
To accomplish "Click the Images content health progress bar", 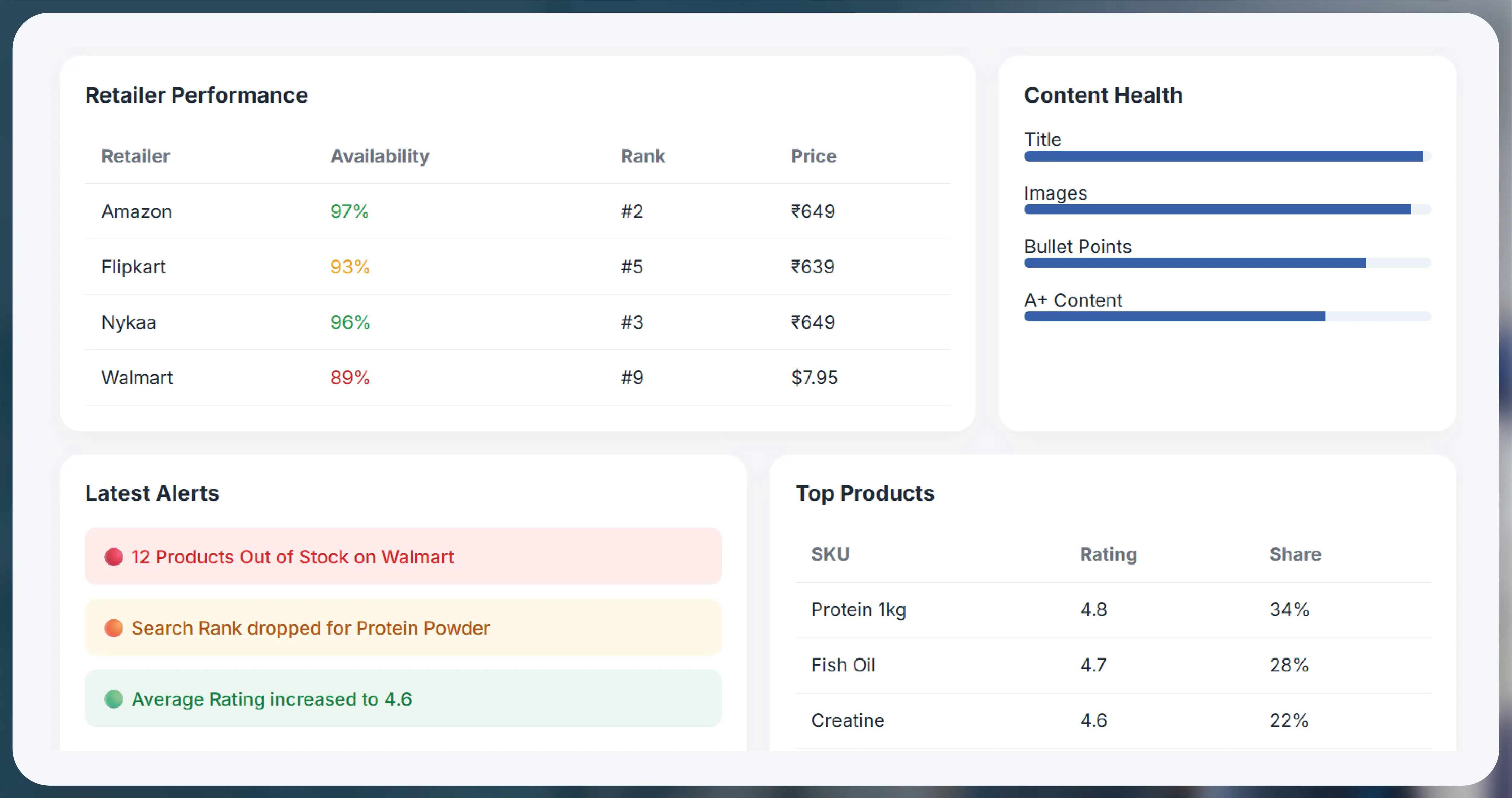I will click(1227, 210).
